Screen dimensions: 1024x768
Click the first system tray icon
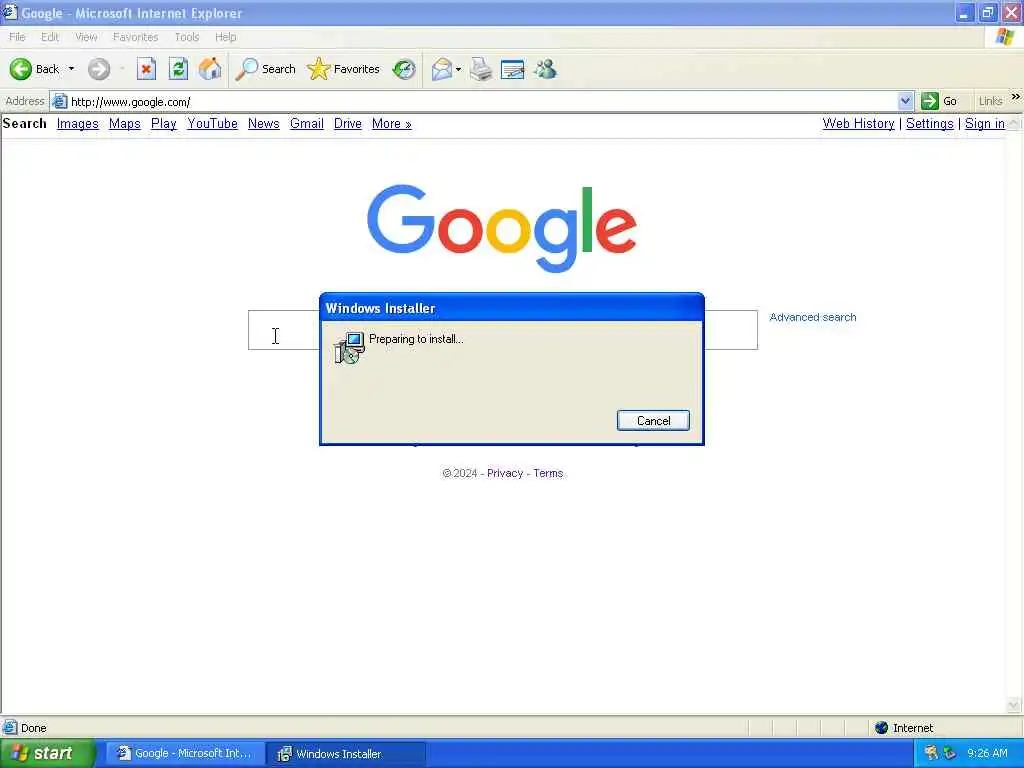tap(931, 753)
